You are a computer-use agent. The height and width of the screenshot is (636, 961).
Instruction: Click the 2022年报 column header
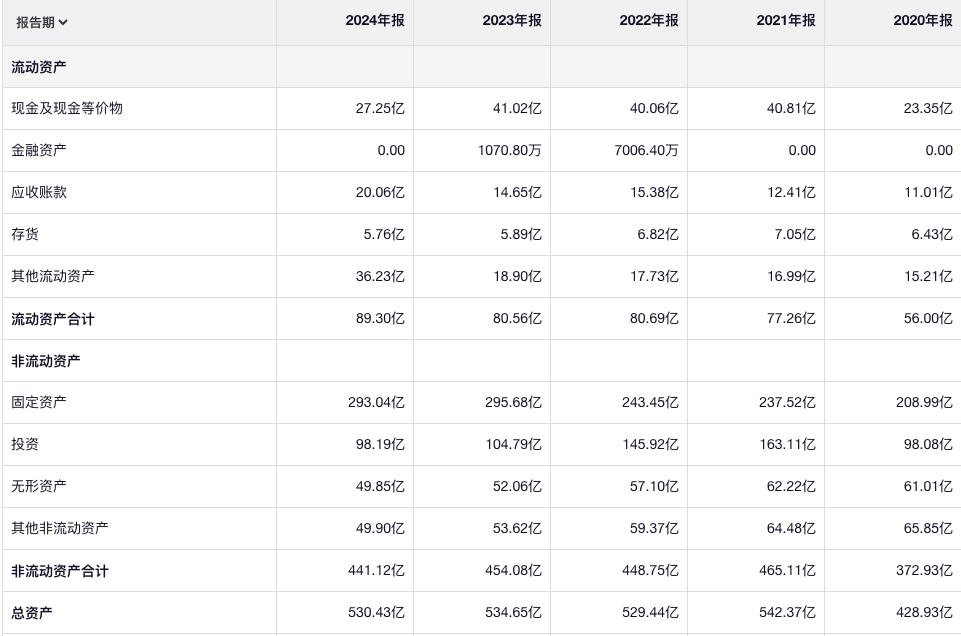[649, 21]
